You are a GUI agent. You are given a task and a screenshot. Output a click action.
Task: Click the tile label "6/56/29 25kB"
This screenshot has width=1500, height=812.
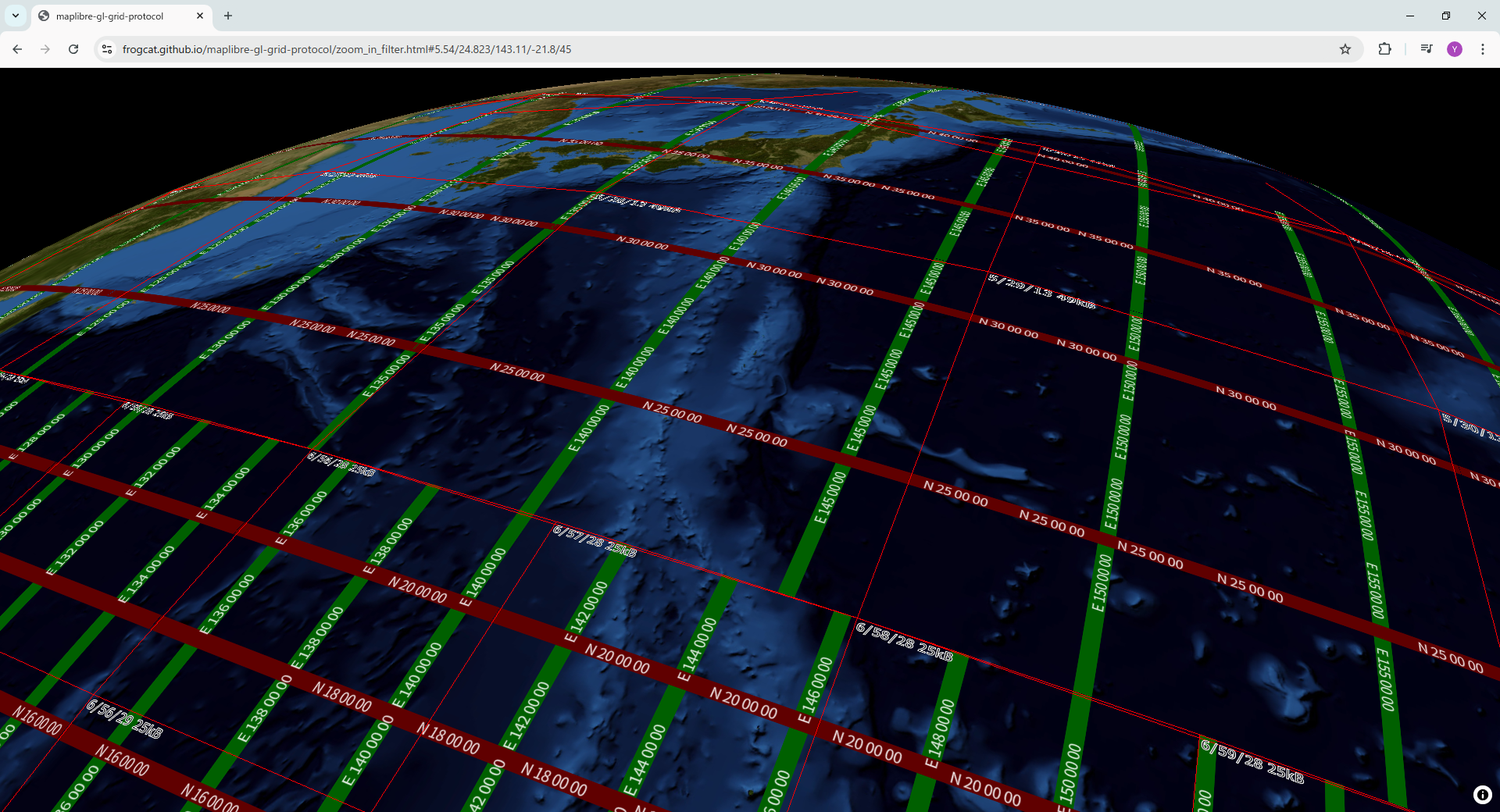124,718
